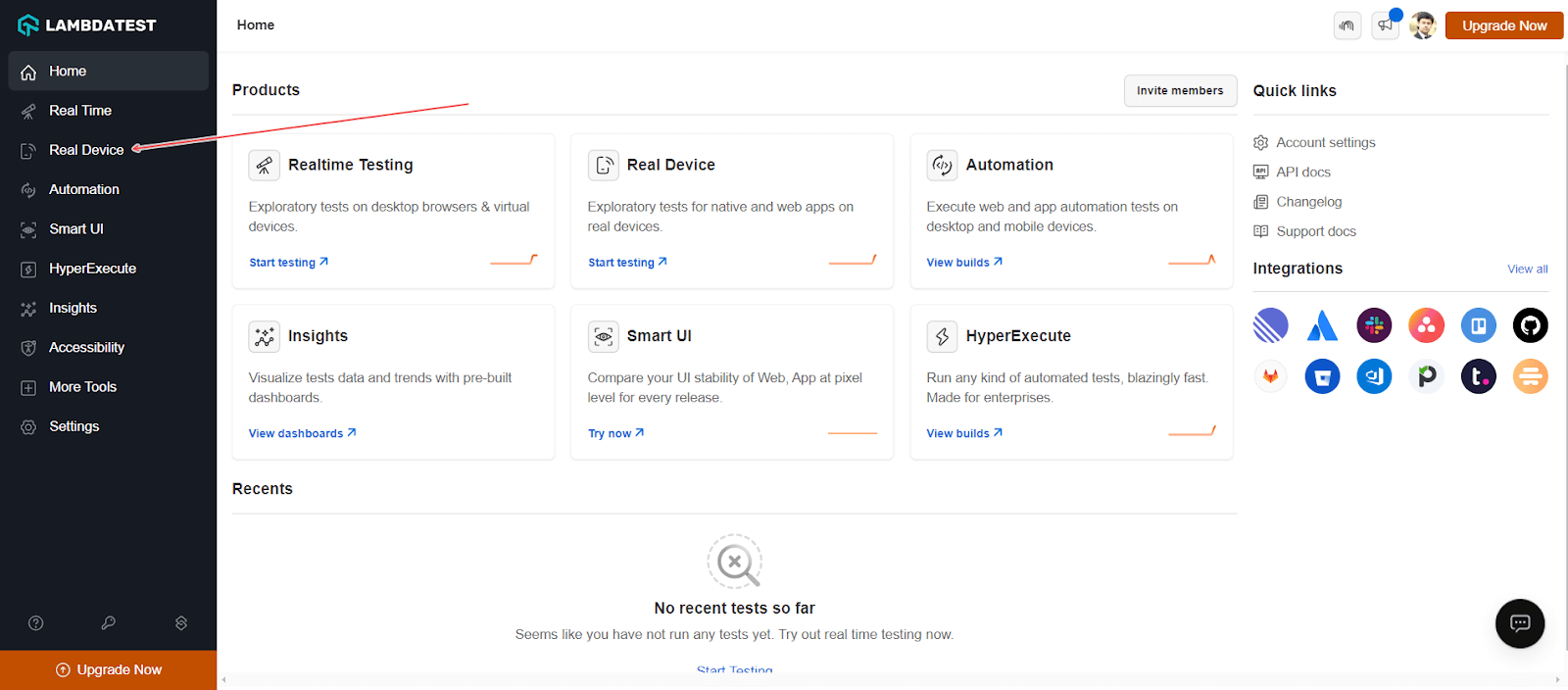1568x690 pixels.
Task: Select the GitLab integration icon
Action: [1271, 376]
